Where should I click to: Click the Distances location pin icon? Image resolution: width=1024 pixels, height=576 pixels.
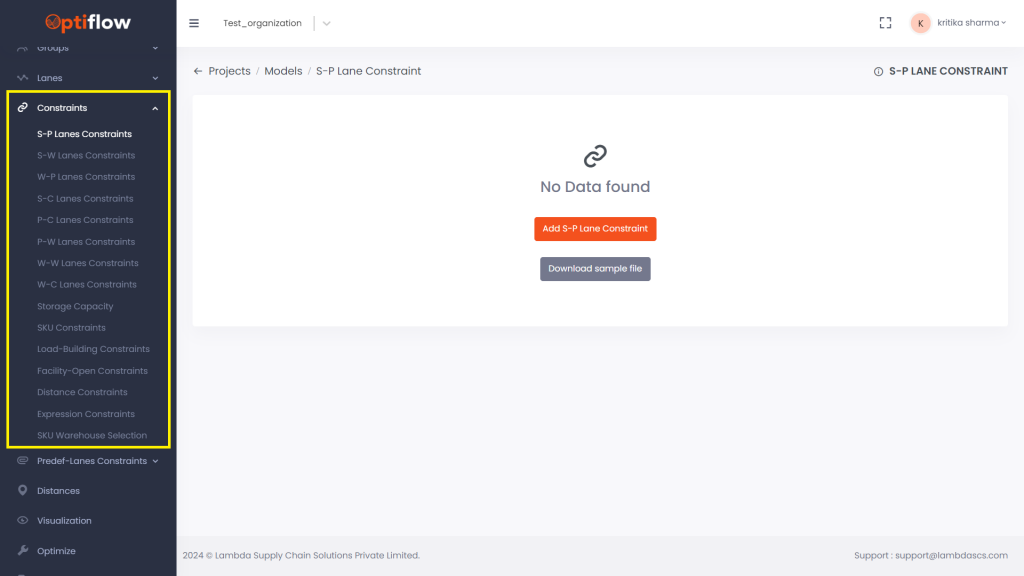coord(23,491)
